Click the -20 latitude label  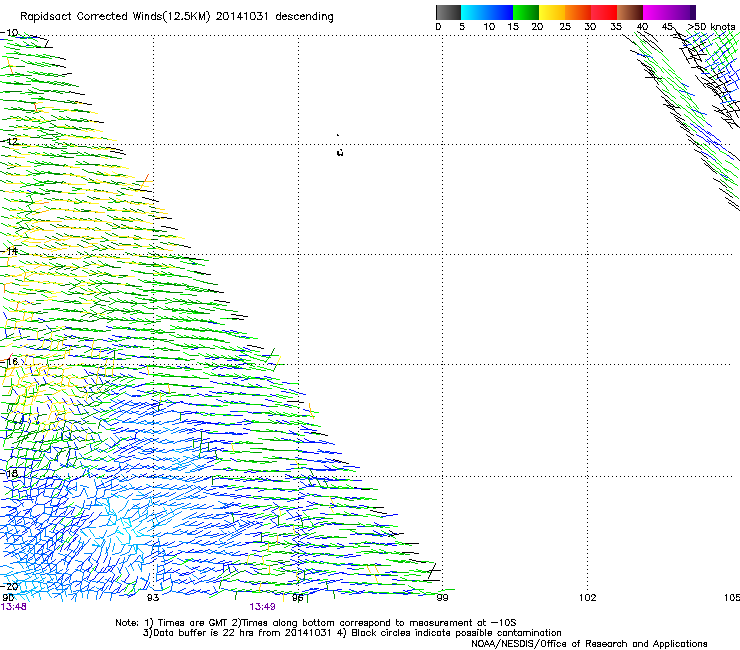click(x=9, y=586)
